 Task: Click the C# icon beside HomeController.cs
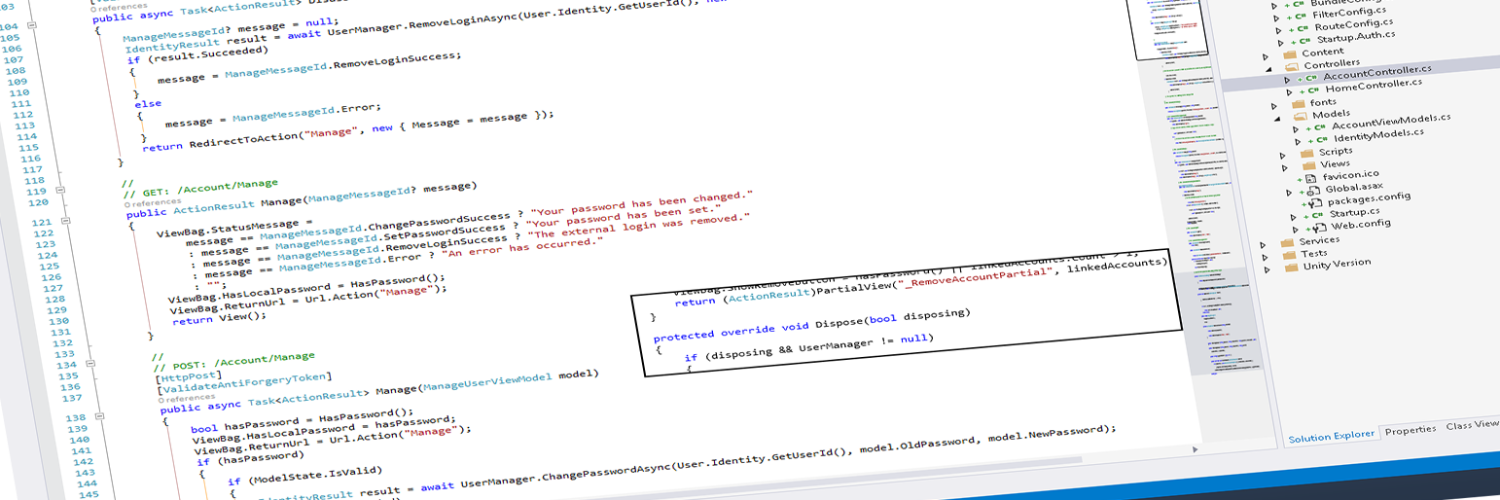click(1312, 90)
